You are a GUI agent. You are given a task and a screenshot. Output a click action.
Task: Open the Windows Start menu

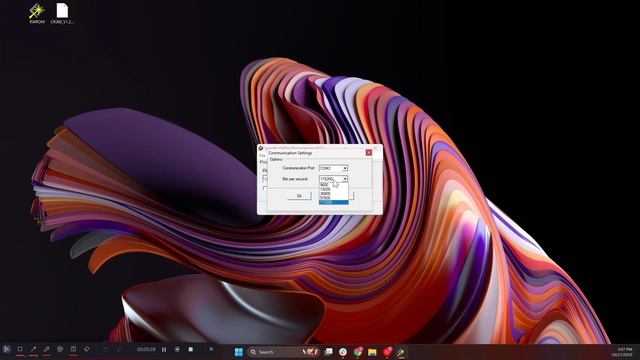tap(239, 351)
